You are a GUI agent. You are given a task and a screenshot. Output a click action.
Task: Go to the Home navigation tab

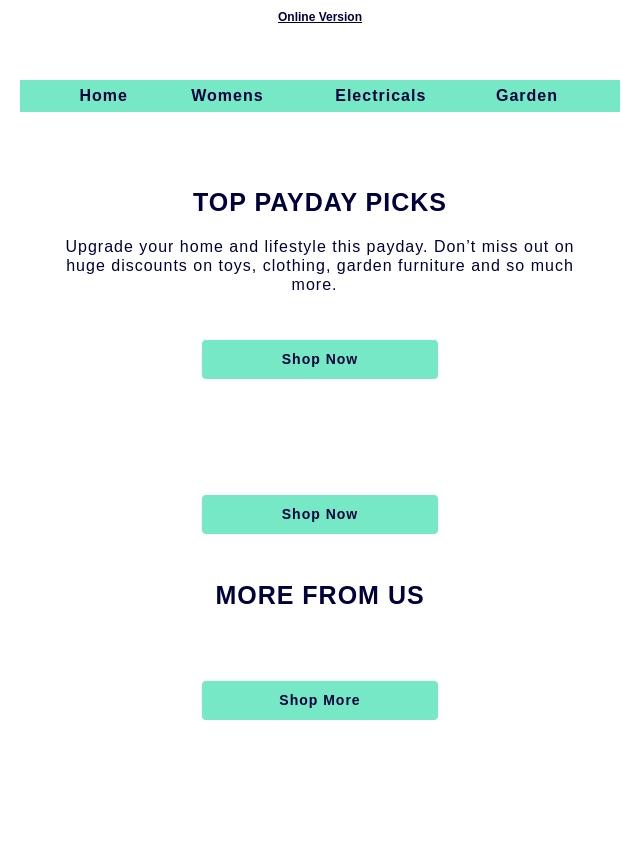pos(103,95)
